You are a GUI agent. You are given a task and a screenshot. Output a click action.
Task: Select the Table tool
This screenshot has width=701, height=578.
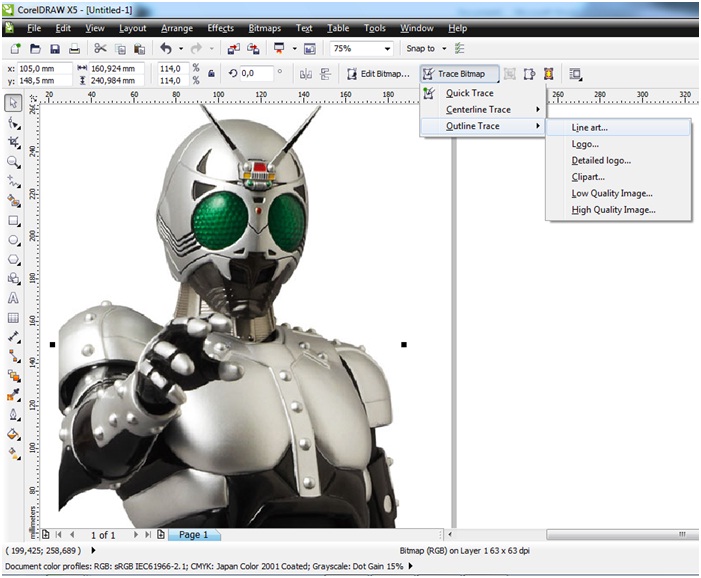13,318
